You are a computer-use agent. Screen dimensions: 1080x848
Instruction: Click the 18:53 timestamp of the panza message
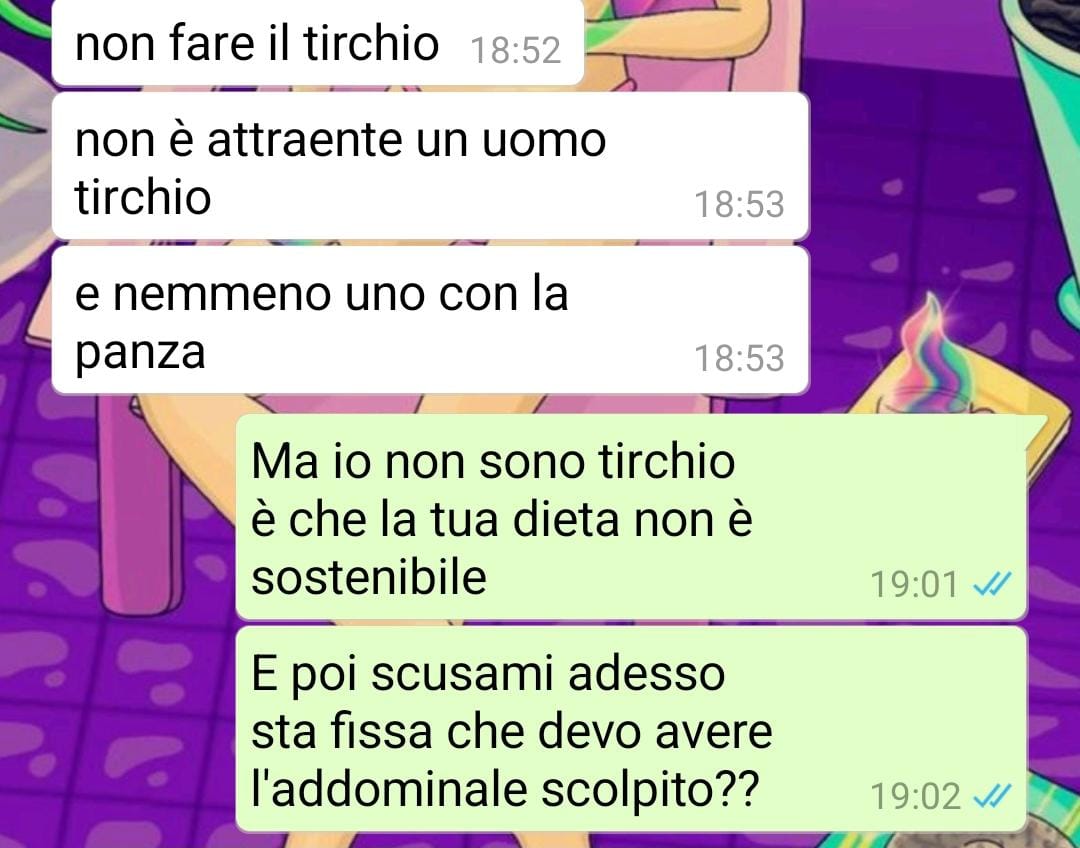click(739, 358)
